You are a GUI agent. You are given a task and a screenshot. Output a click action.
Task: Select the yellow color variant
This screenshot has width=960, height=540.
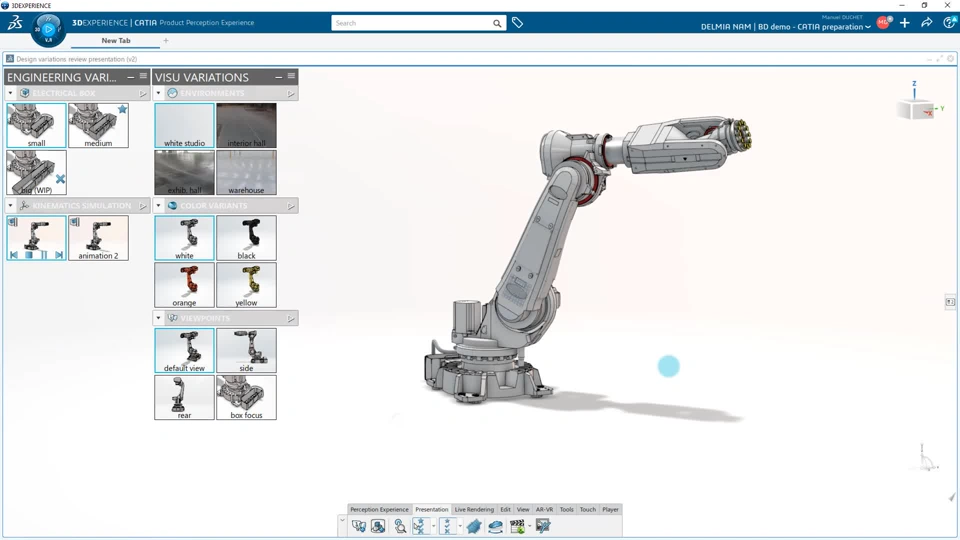click(246, 285)
